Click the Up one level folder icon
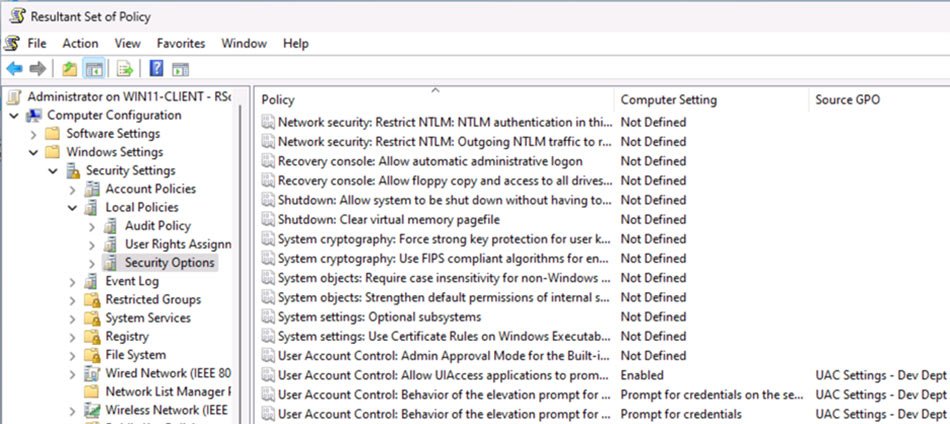The width and height of the screenshot is (950, 424). click(x=69, y=69)
